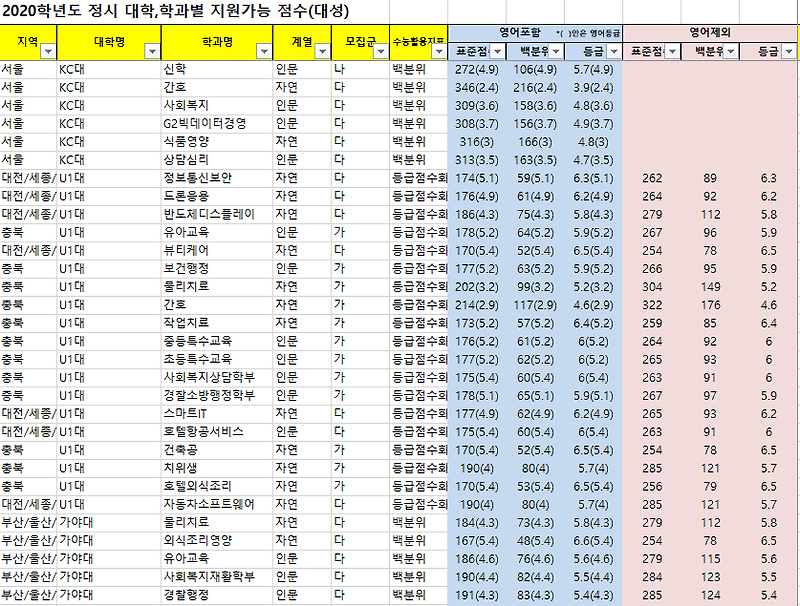The height and width of the screenshot is (606, 800).
Task: Click the 176 percentile cell in 영어제외
Action: coord(710,305)
